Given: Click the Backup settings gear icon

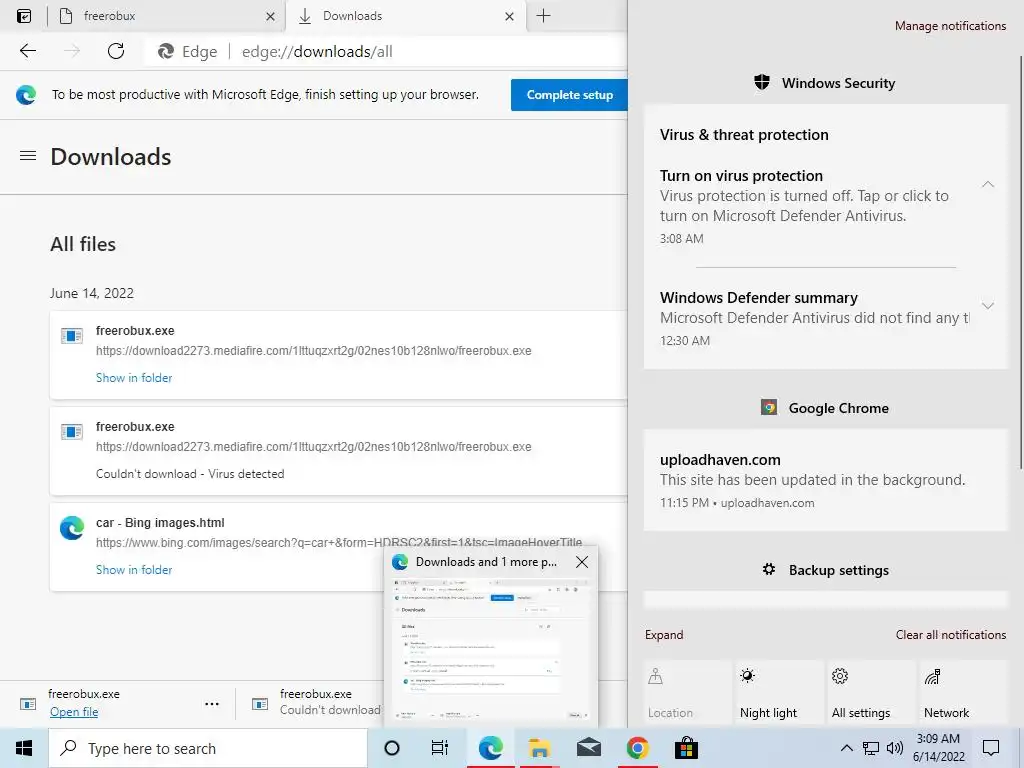Looking at the screenshot, I should (769, 569).
